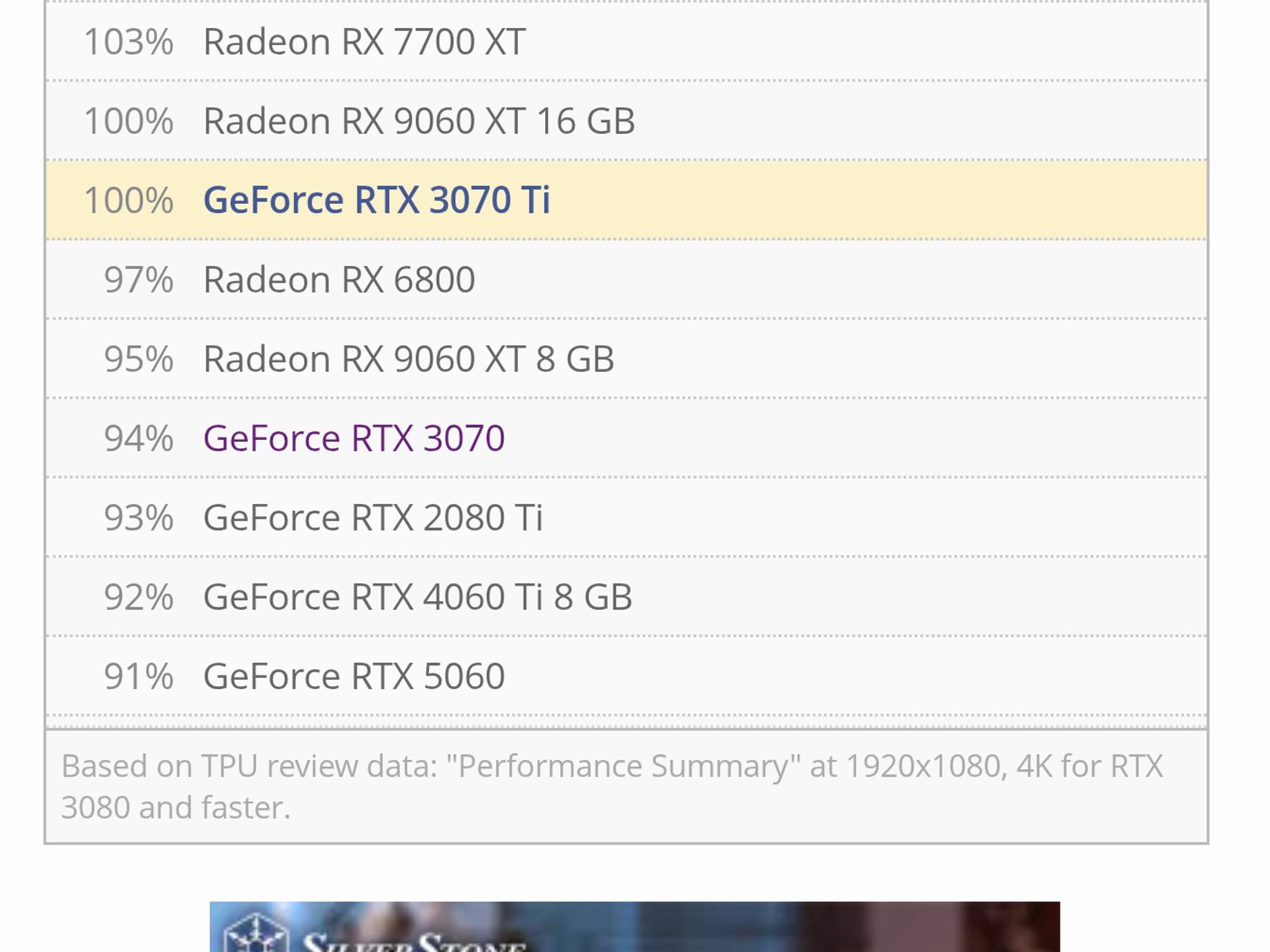Select Radeon RX 9060 XT 16 GB
The height and width of the screenshot is (952, 1270).
pos(419,121)
